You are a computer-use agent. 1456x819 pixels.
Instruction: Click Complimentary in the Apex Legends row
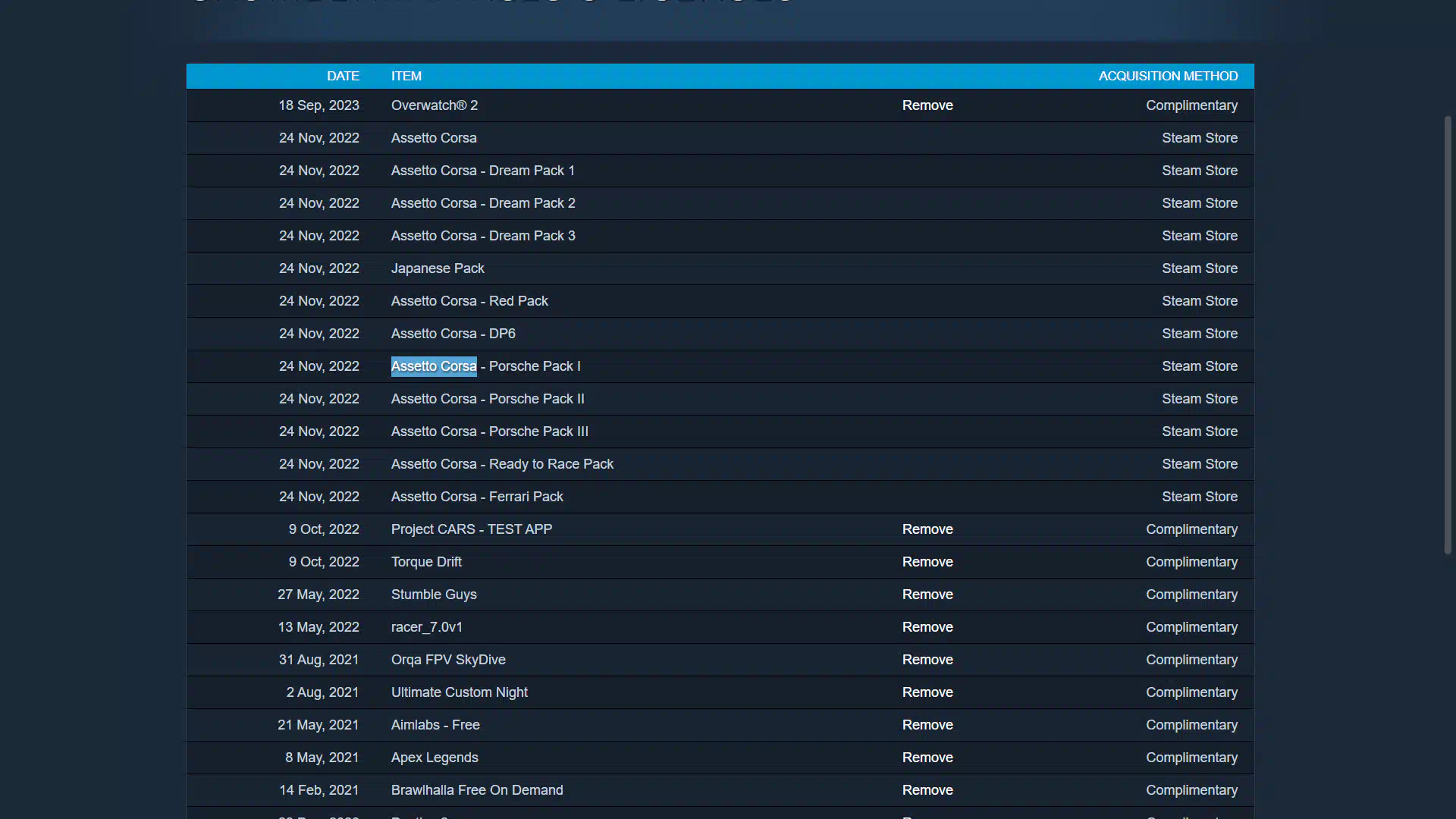click(x=1191, y=758)
